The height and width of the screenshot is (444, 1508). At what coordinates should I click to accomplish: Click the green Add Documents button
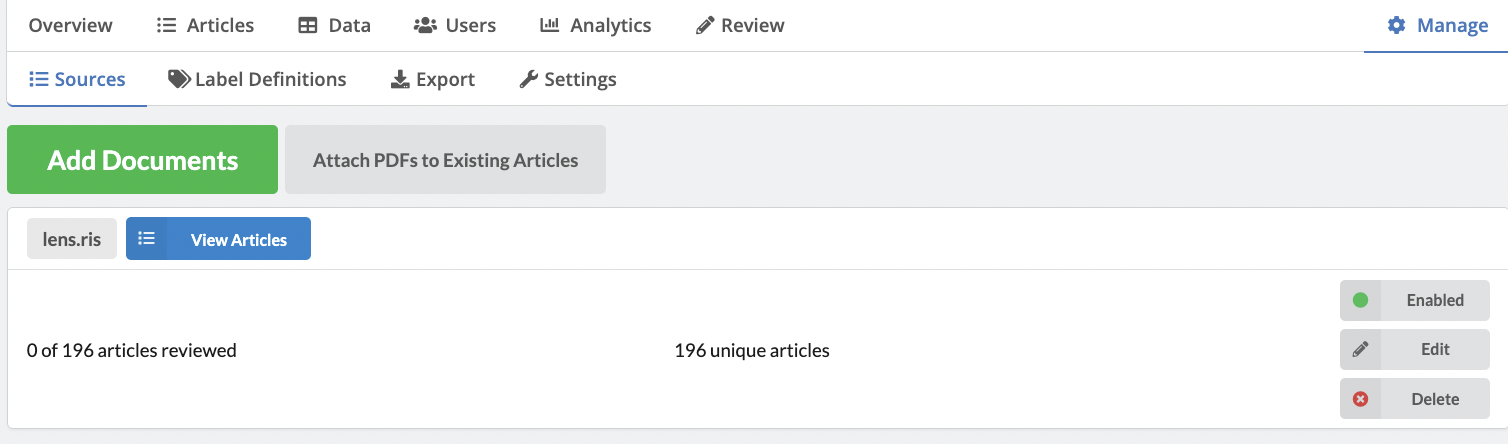pyautogui.click(x=142, y=159)
